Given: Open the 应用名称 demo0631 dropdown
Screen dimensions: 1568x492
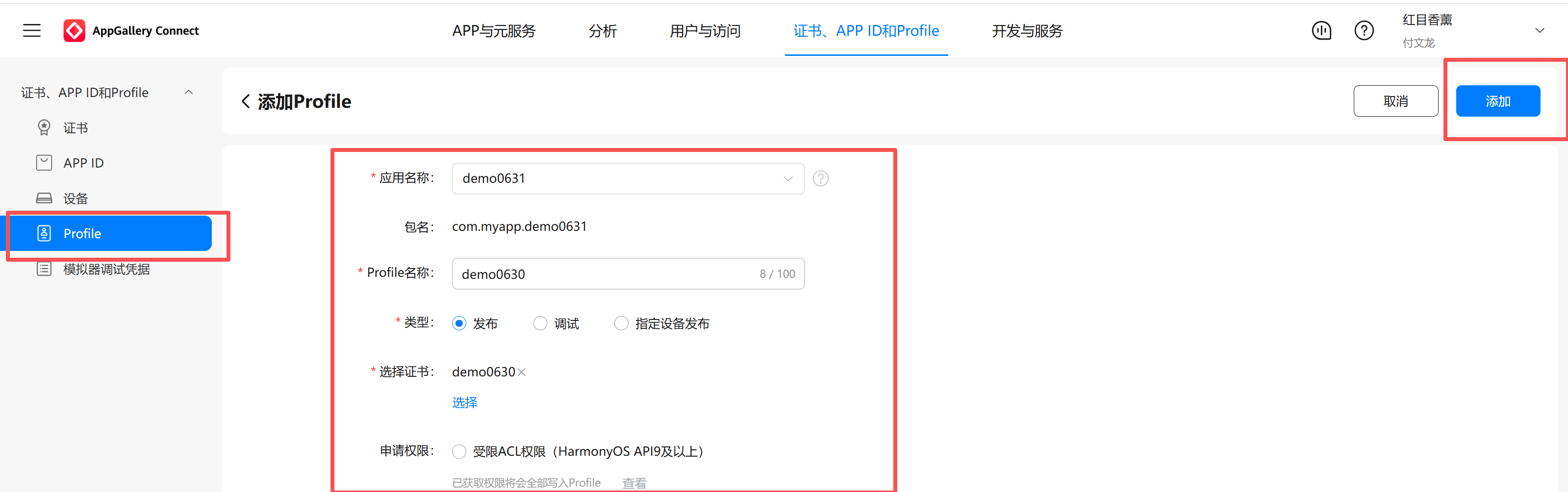Looking at the screenshot, I should [x=628, y=179].
